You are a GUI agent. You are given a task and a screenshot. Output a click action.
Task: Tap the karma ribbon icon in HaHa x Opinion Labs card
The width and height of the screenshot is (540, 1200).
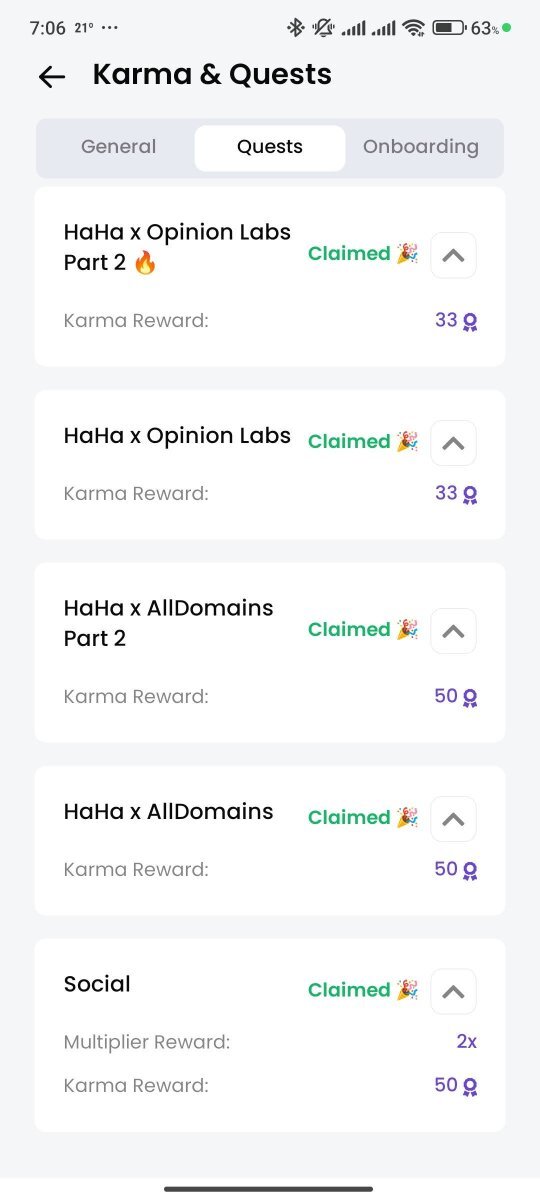470,494
